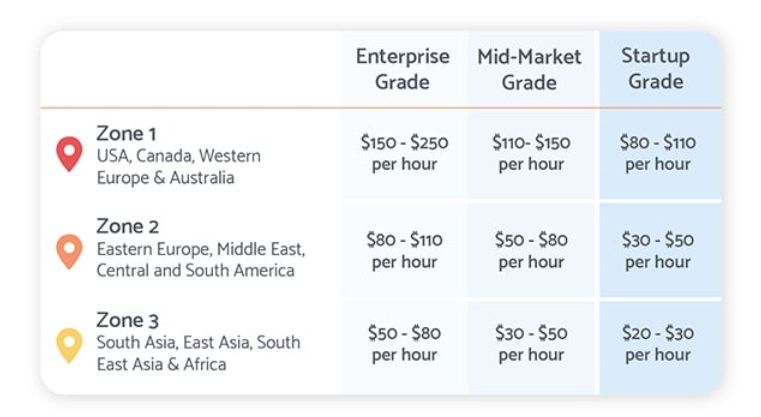The height and width of the screenshot is (417, 761).
Task: Select the $150 - $250 per hour cell
Action: (x=404, y=153)
